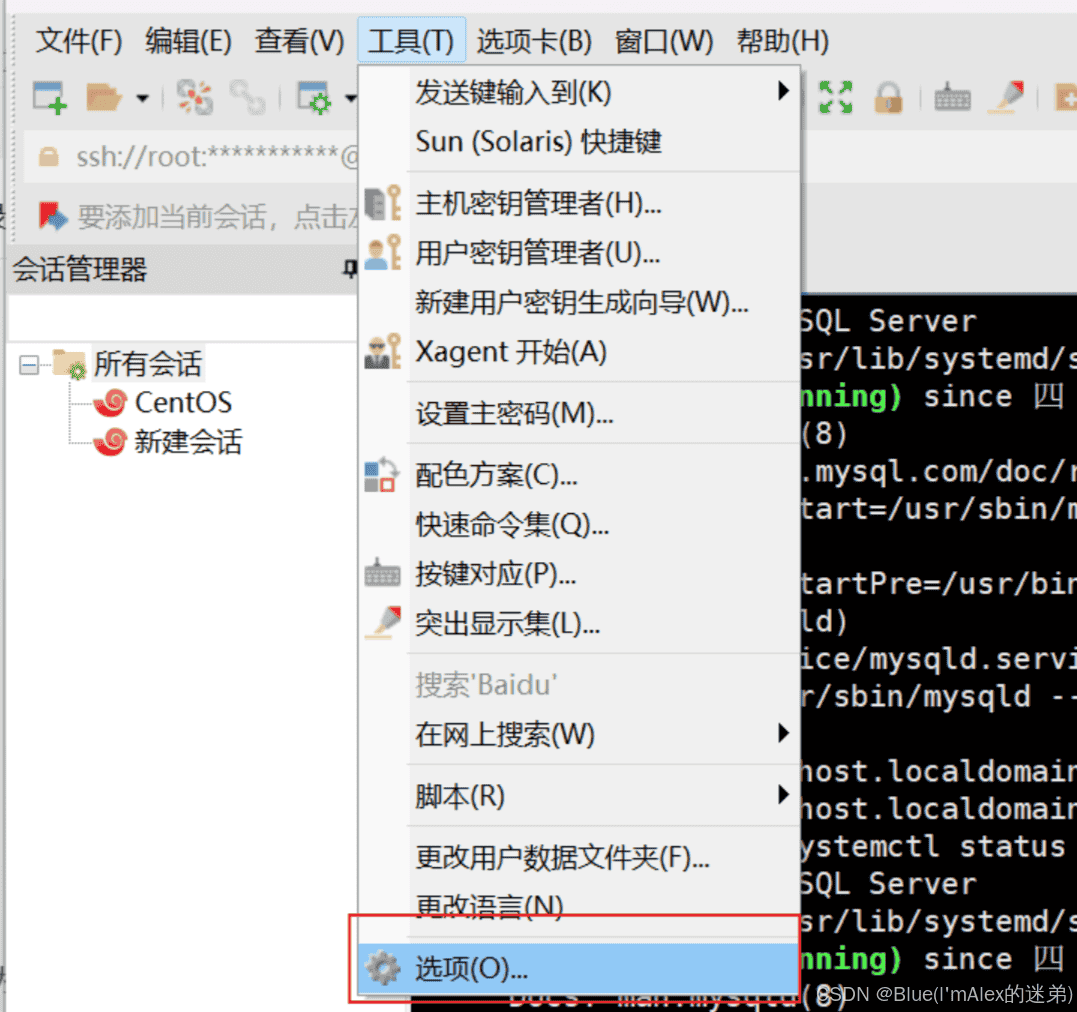Click the Reconnect broken link icon
This screenshot has width=1077, height=1012.
tap(248, 97)
